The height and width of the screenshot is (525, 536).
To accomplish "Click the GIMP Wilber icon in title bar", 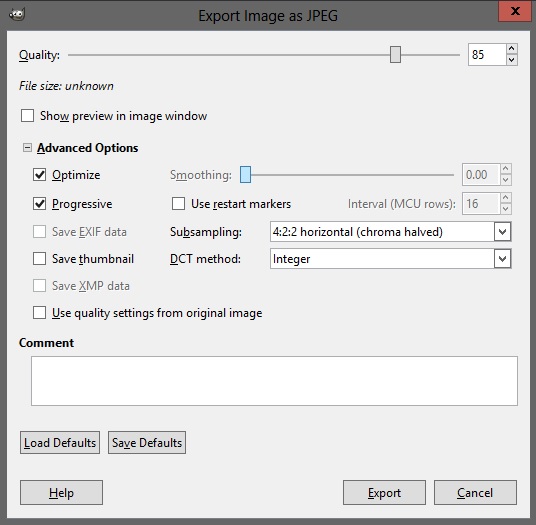I will coord(17,14).
